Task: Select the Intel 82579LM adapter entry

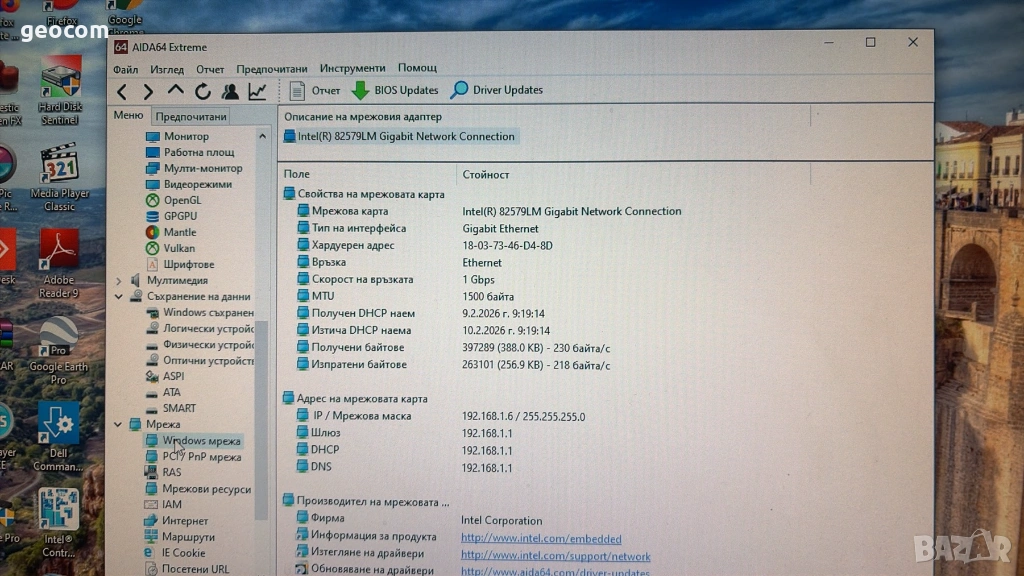Action: 405,136
